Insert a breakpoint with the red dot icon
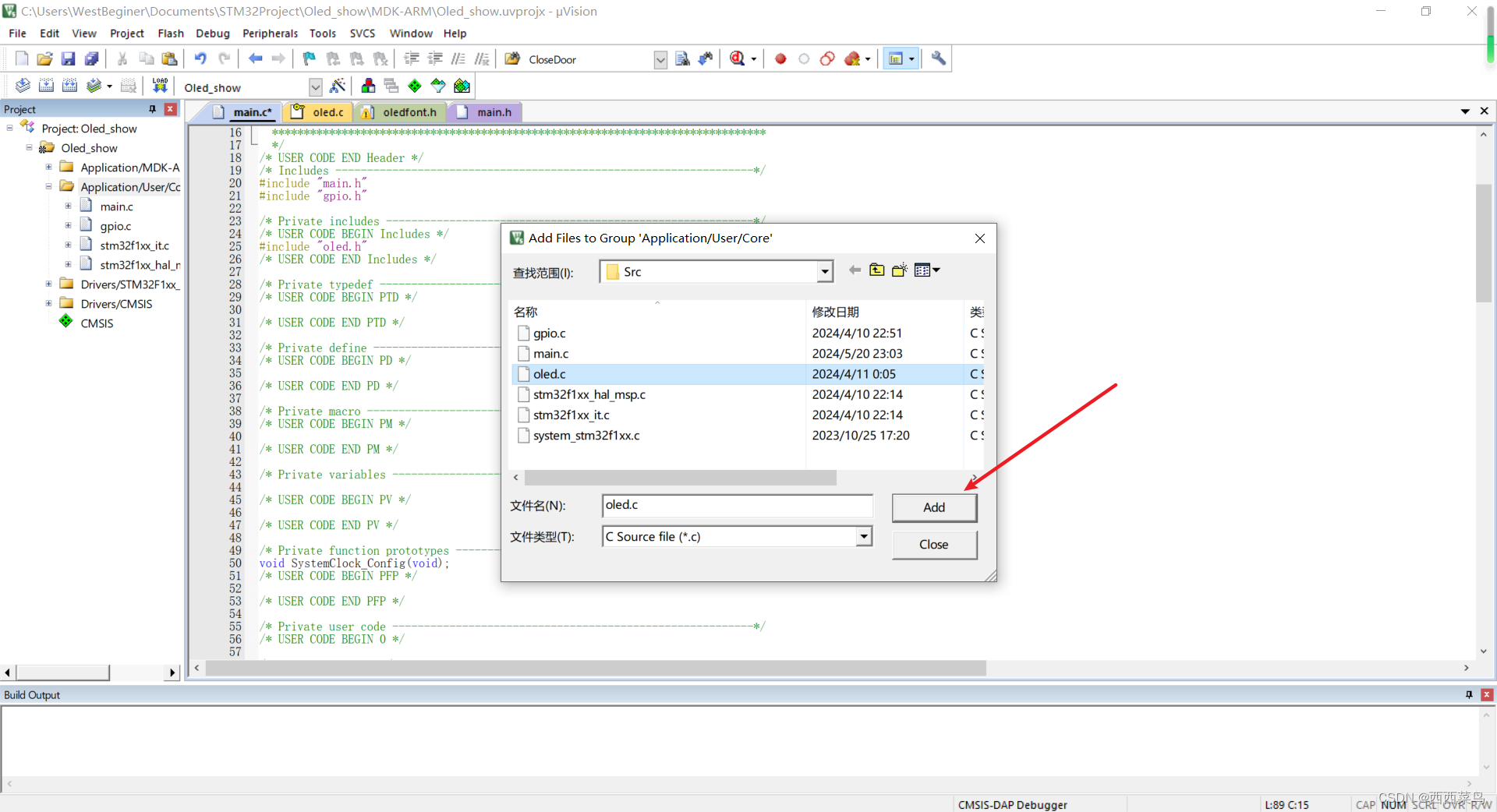The width and height of the screenshot is (1497, 812). [780, 58]
